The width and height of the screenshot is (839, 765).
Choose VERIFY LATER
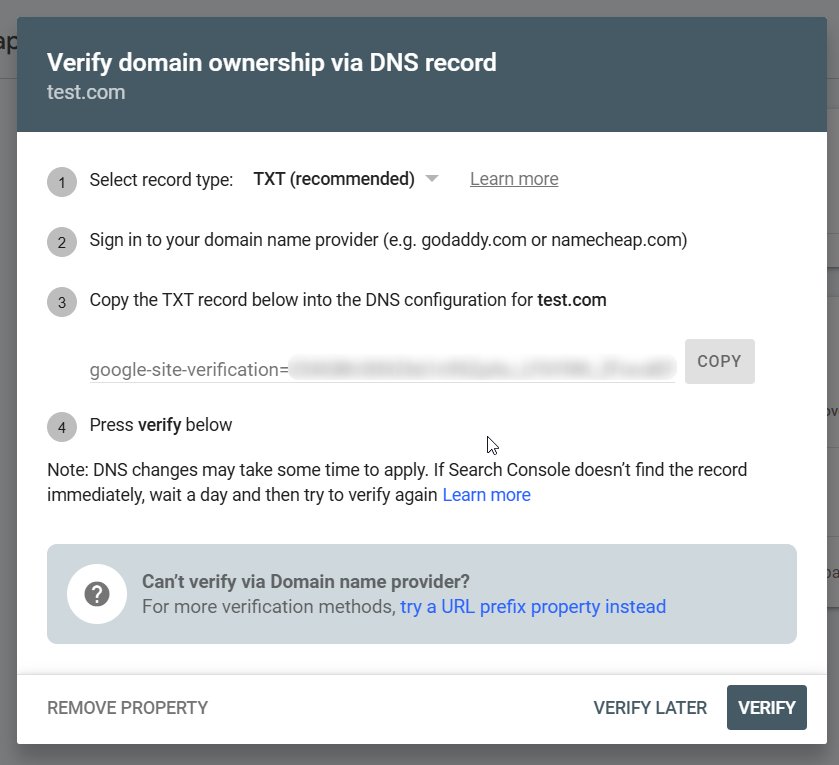pyautogui.click(x=650, y=708)
